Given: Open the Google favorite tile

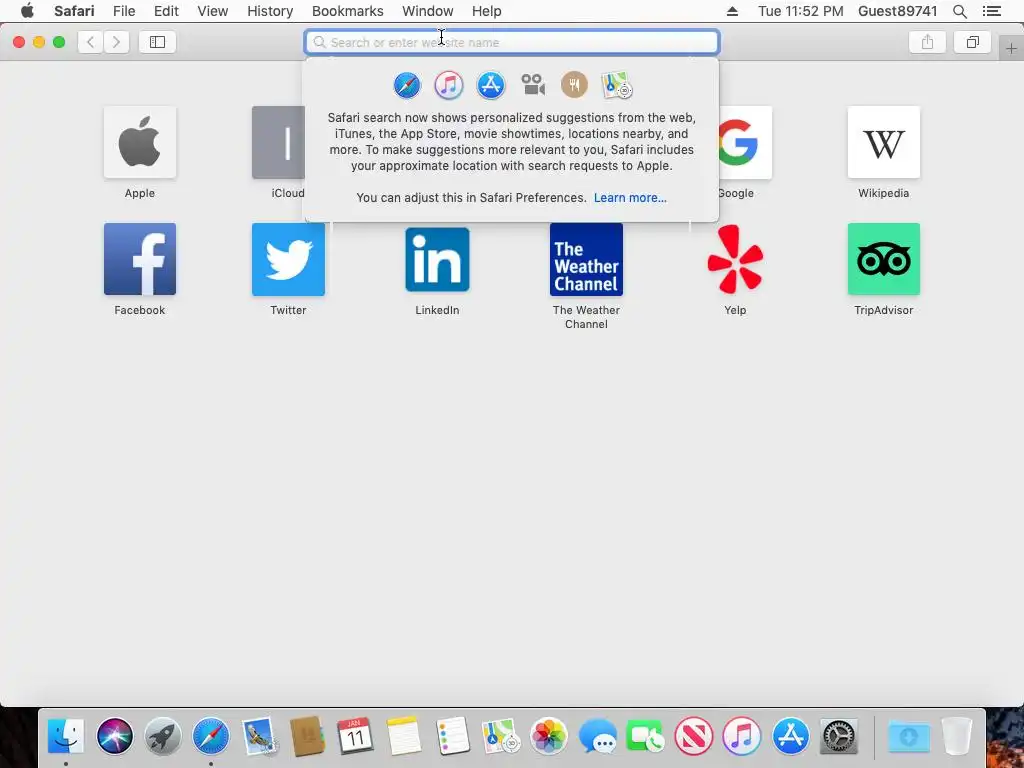Looking at the screenshot, I should click(x=745, y=142).
